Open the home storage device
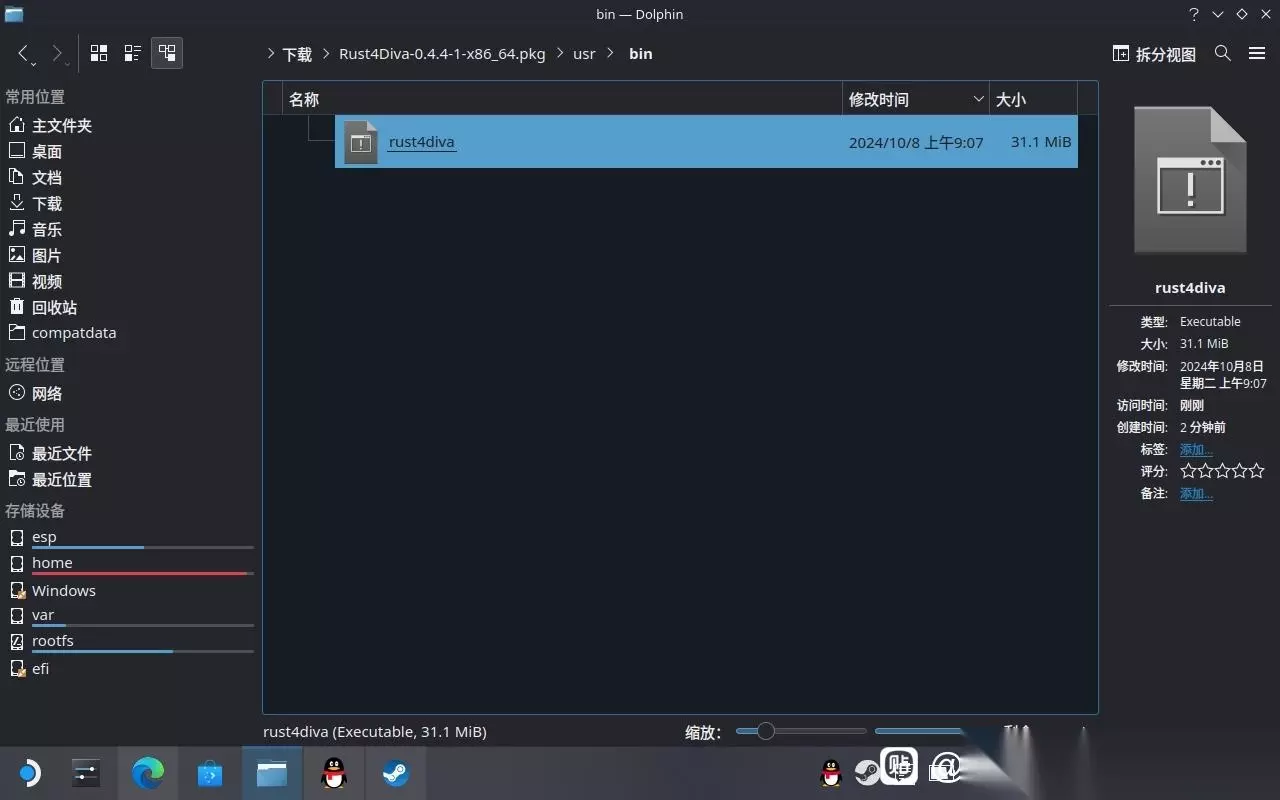This screenshot has width=1280, height=800. (52, 563)
